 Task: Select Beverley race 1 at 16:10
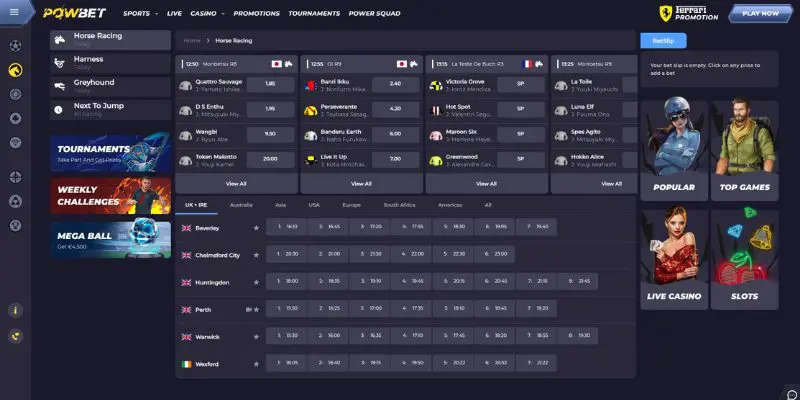pyautogui.click(x=286, y=227)
